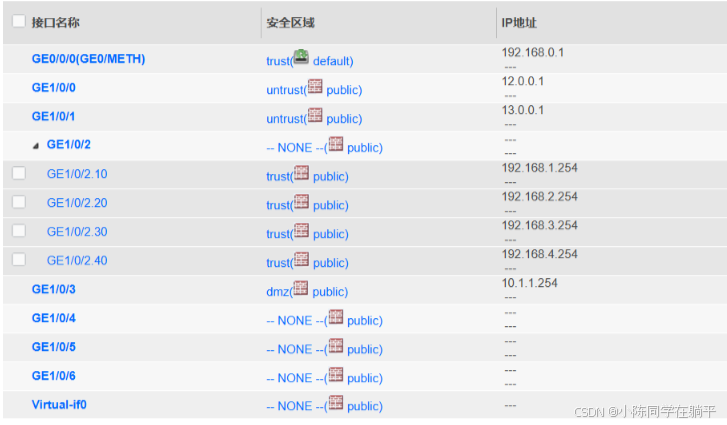Viewport: 727px width, 425px height.
Task: Sort by the 接口名称 column header
Action: coord(55,22)
